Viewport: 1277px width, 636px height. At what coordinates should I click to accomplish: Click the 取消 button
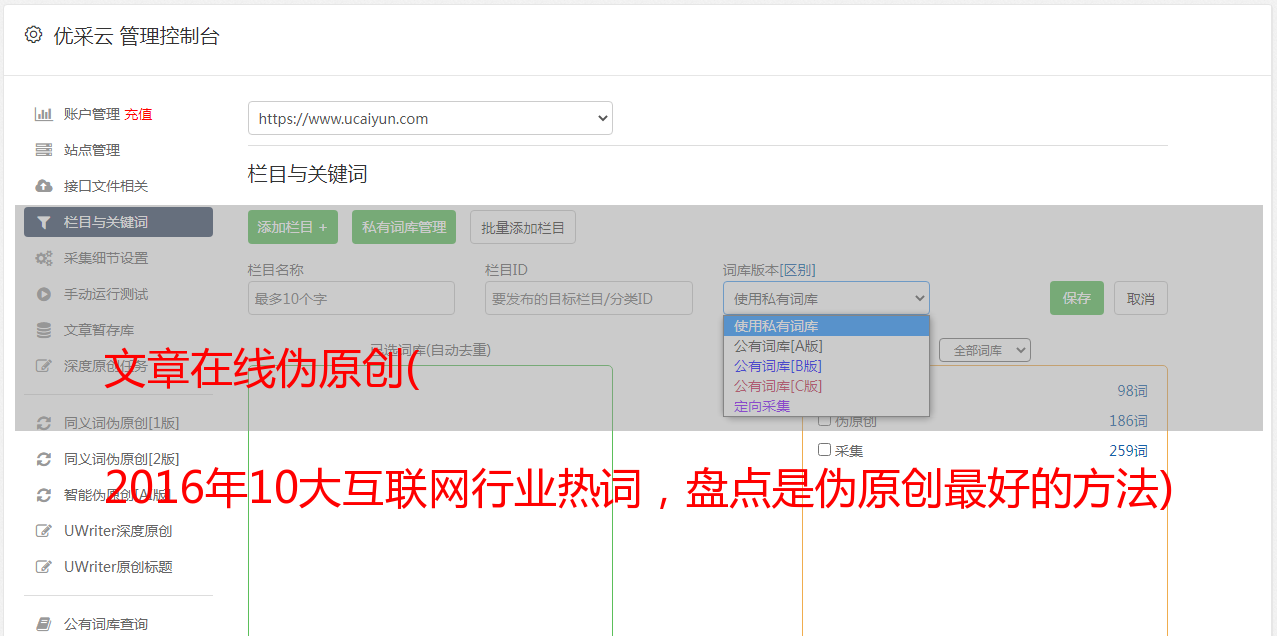pos(1141,298)
